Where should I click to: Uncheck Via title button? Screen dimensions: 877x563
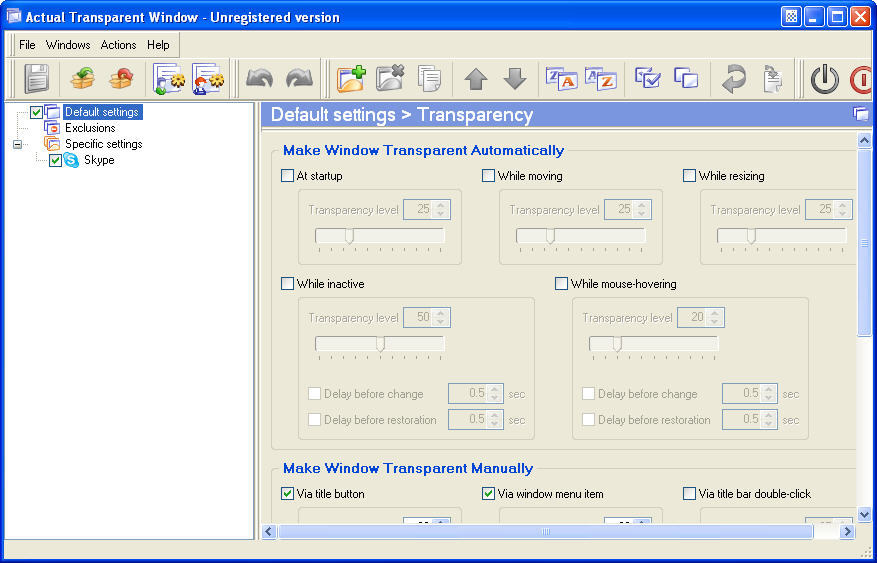tap(287, 494)
